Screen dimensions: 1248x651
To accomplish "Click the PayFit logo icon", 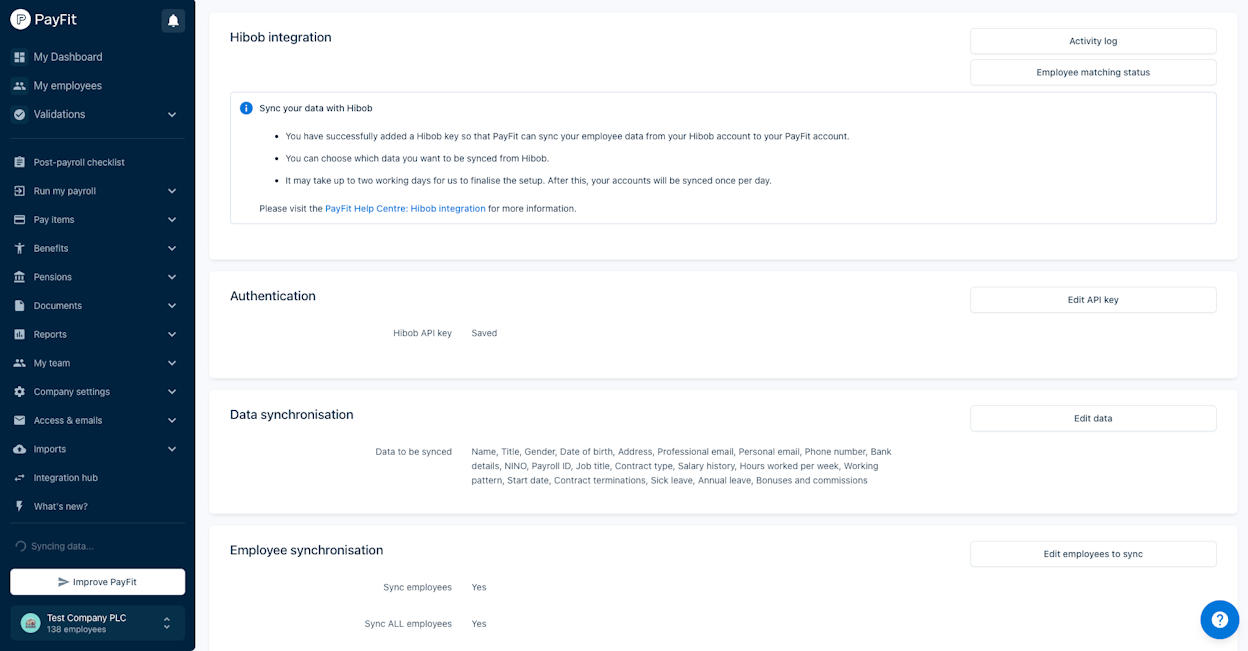I will point(20,19).
